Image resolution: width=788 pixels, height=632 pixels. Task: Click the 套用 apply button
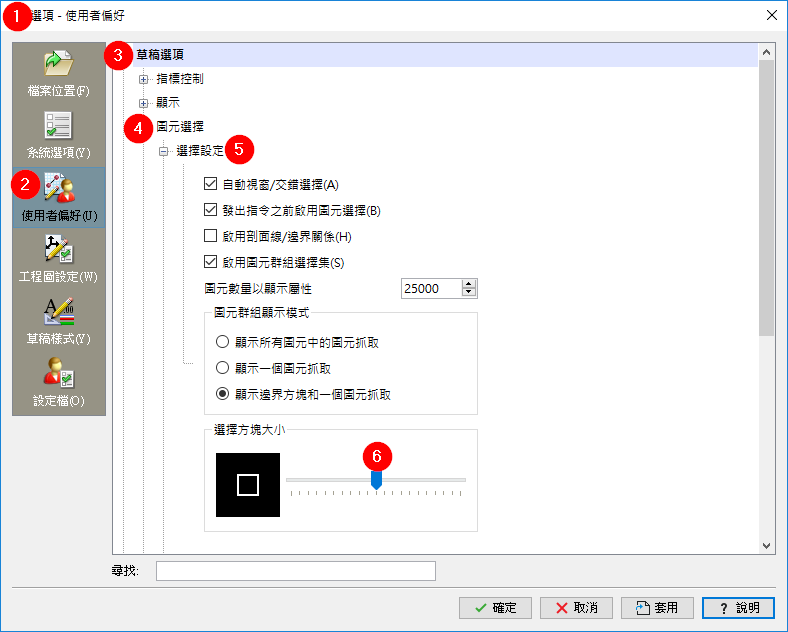[657, 608]
